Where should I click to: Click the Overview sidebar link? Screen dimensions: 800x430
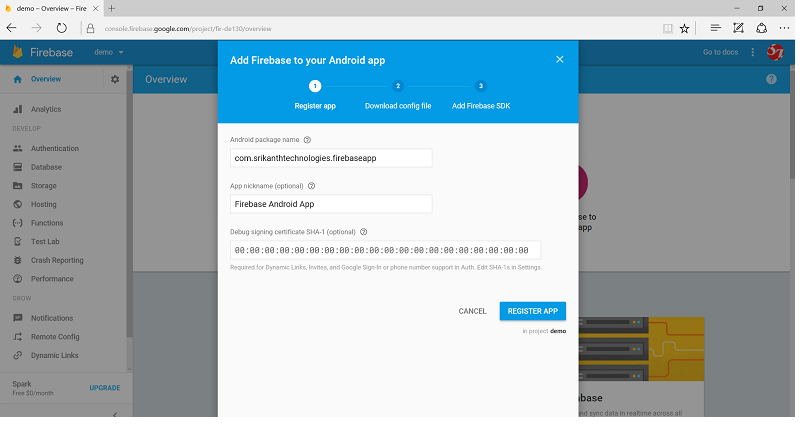click(46, 79)
